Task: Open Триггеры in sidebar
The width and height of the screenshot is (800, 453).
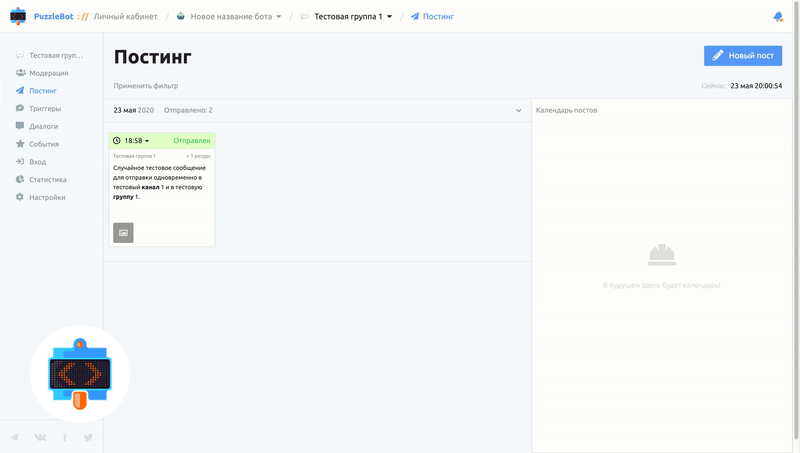Action: (45, 108)
